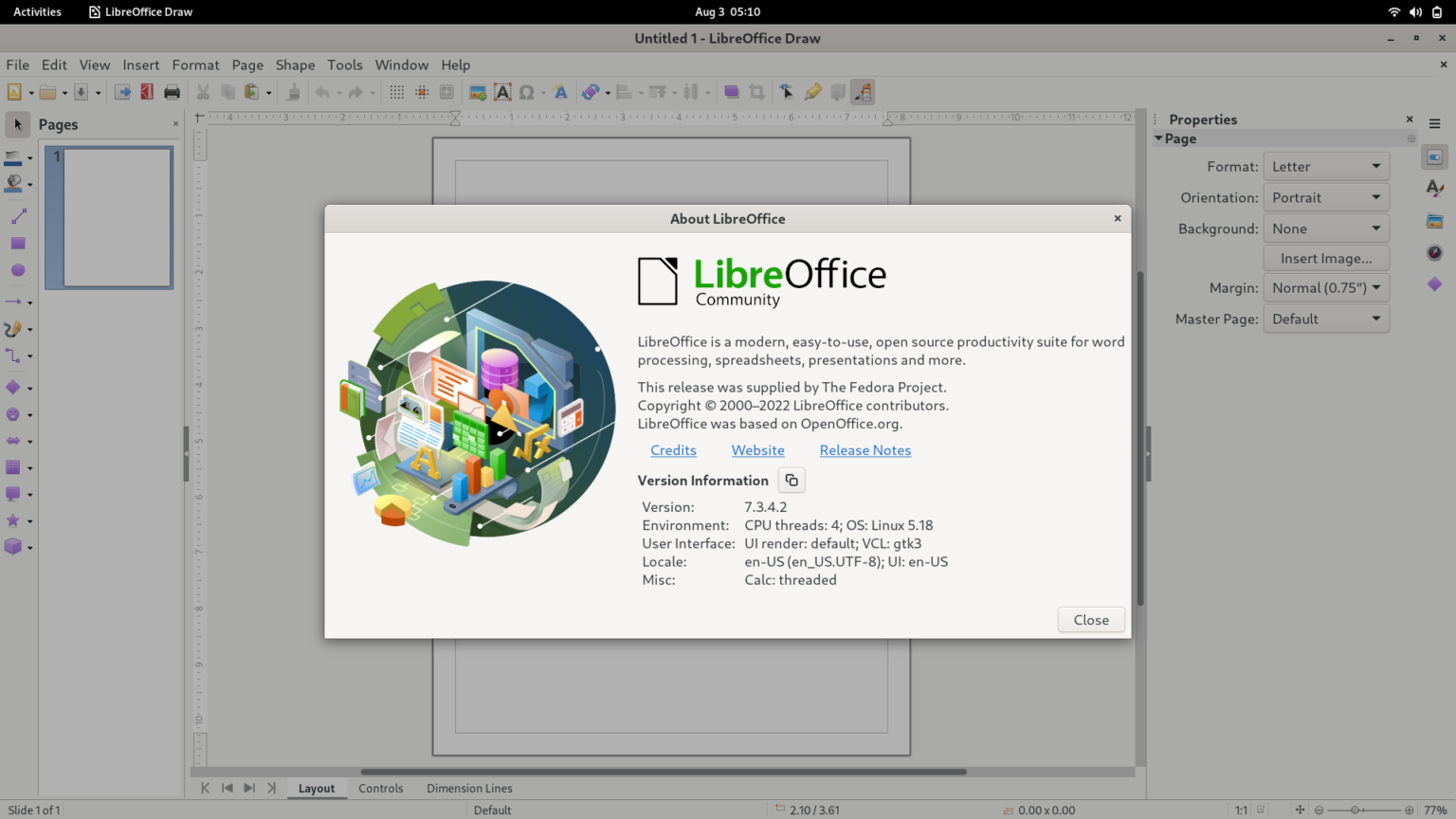Viewport: 1456px width, 819px height.
Task: Select the 3D cube shape tool
Action: (13, 546)
